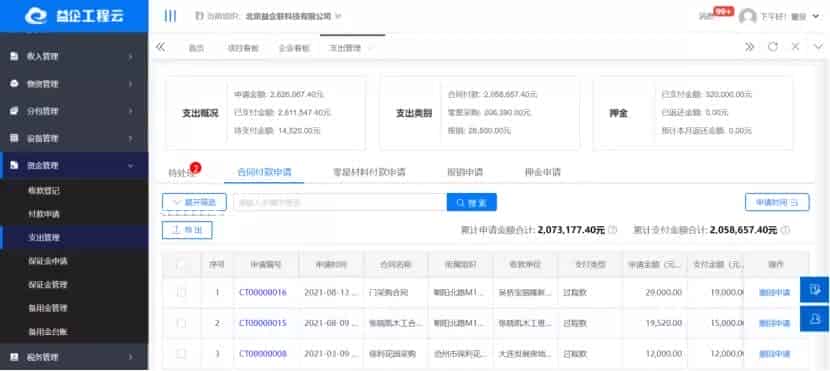The image size is (830, 371).
Task: Open application link CT00000015
Action: pyautogui.click(x=263, y=323)
